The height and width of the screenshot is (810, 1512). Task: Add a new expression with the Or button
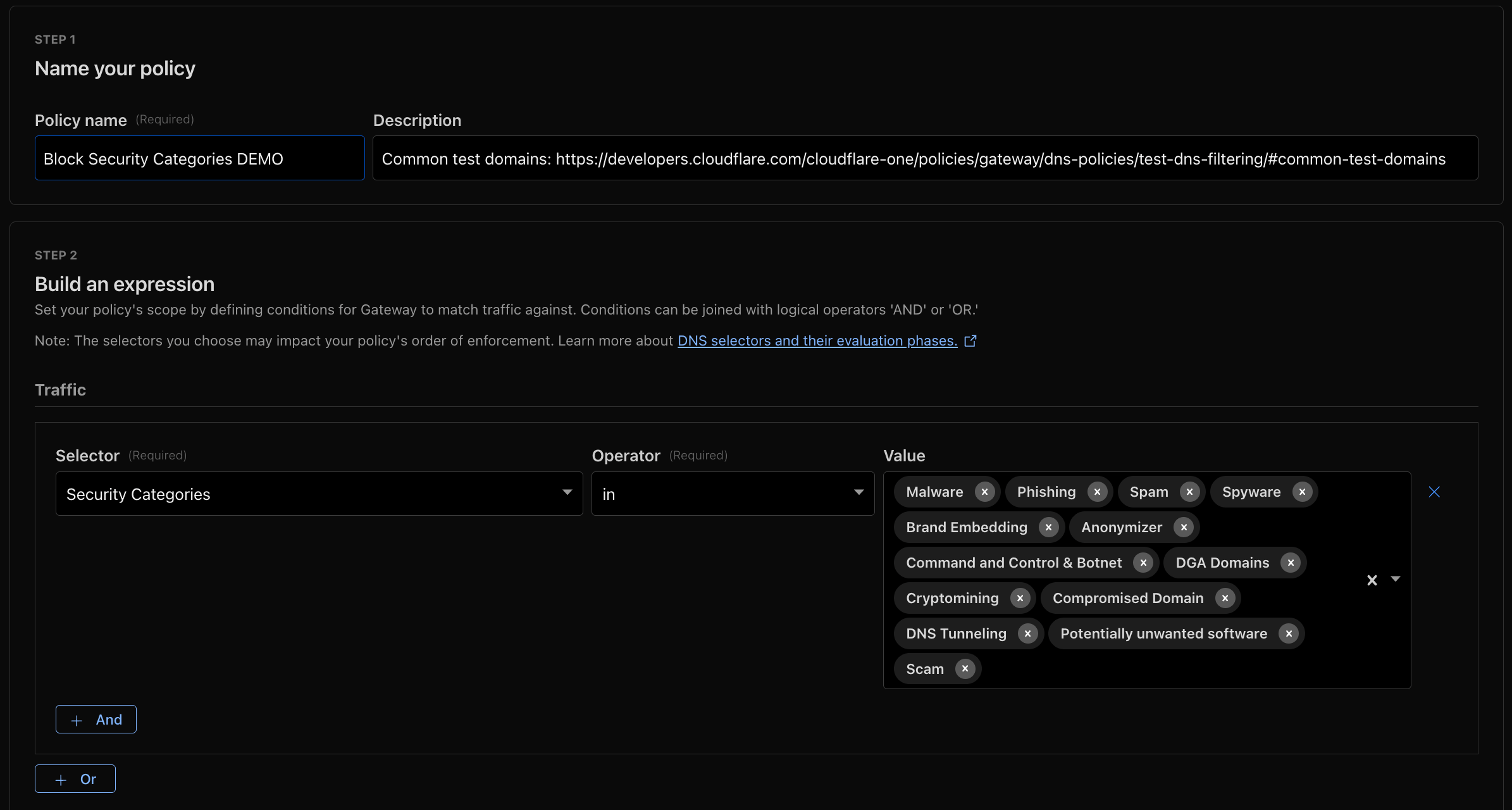pos(75,778)
